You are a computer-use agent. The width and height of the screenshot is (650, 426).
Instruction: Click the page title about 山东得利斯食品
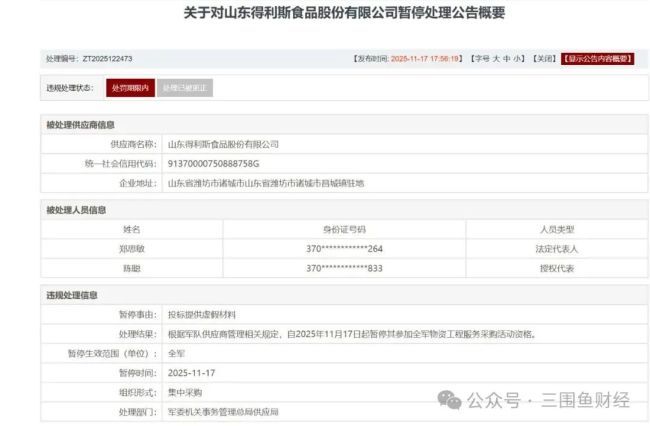pos(344,12)
